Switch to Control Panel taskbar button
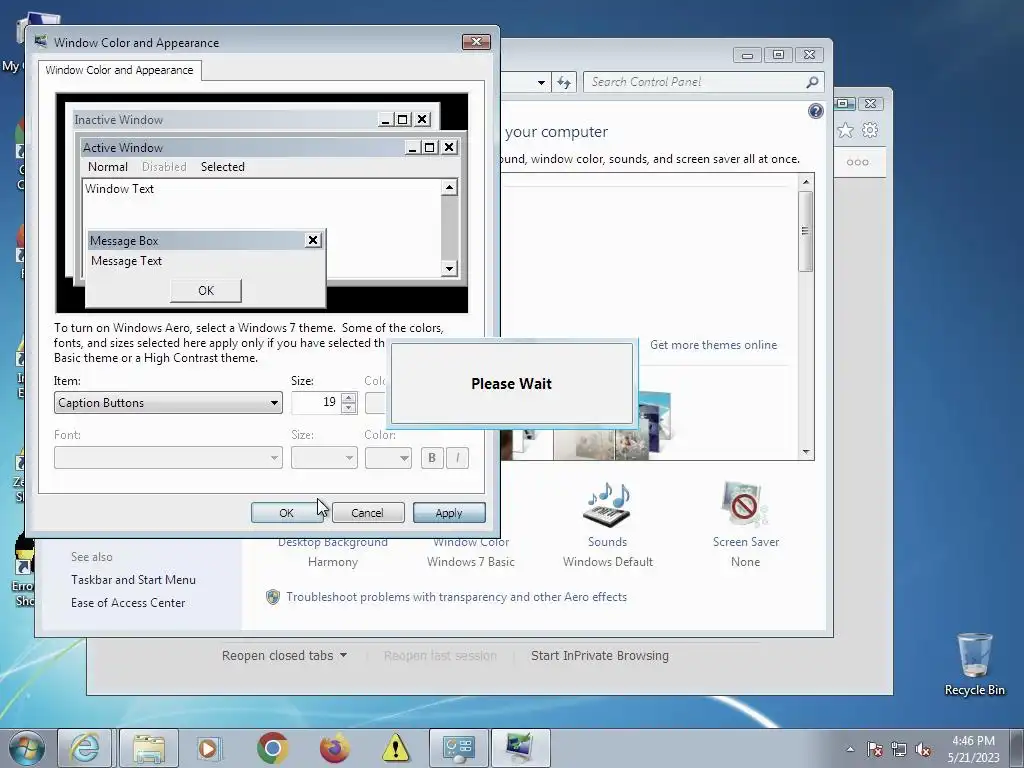The width and height of the screenshot is (1024, 768). pos(458,748)
